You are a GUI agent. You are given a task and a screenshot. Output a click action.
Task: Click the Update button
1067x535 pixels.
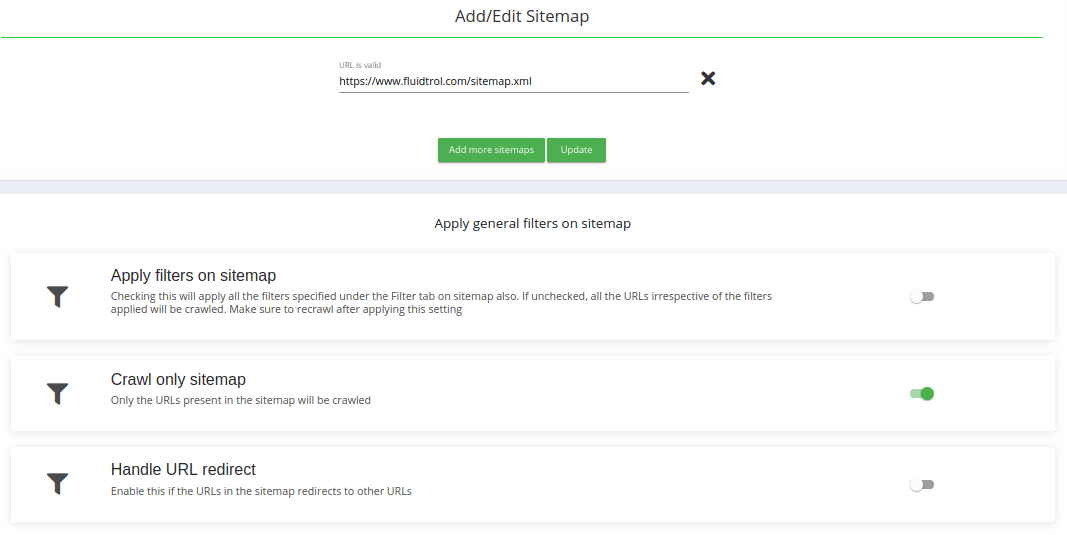coord(576,150)
